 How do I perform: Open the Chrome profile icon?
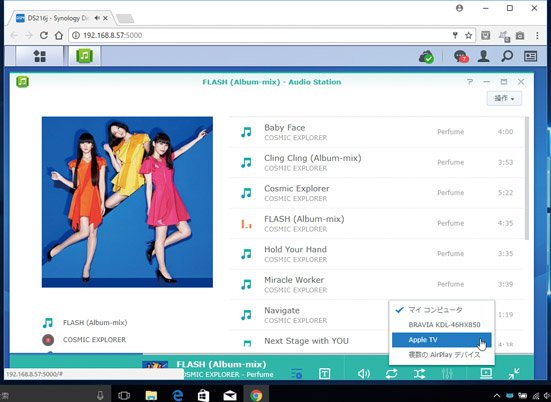click(459, 8)
